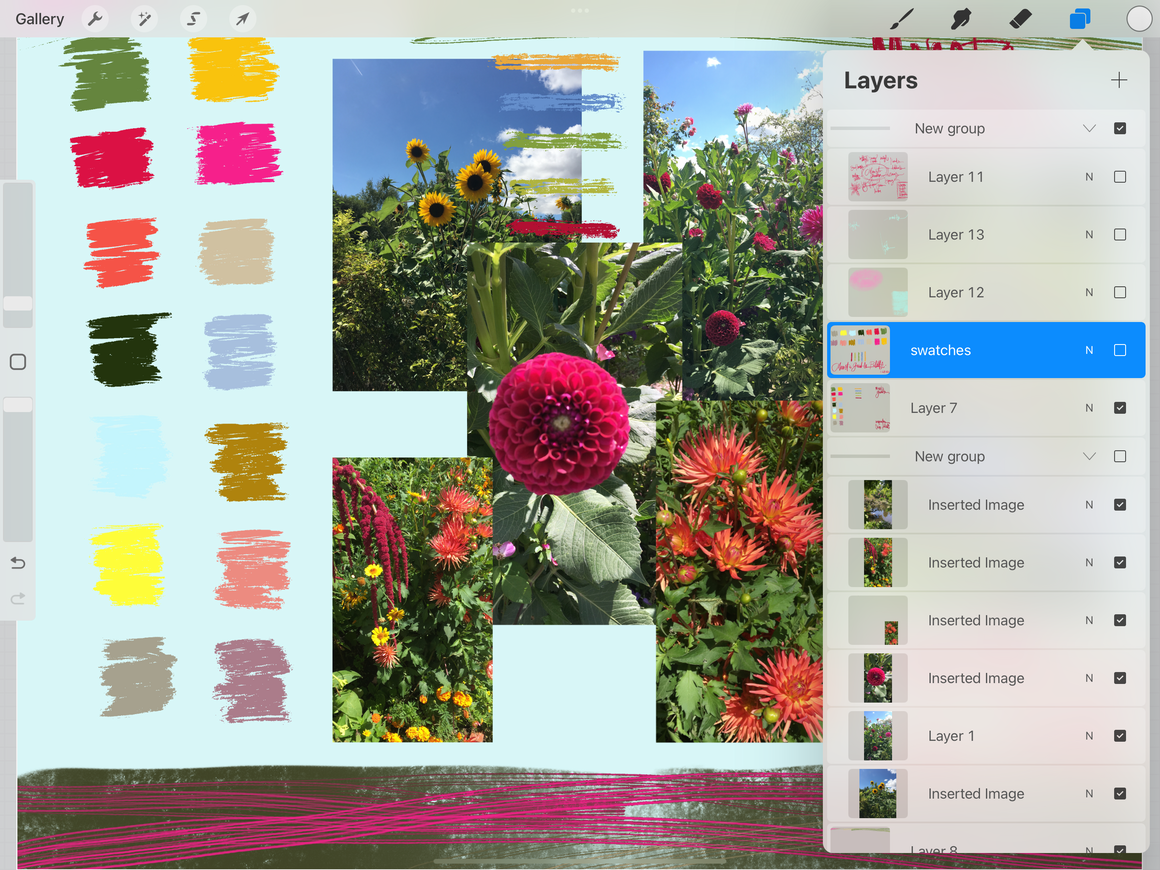Select the Transform arrow tool

(x=241, y=18)
